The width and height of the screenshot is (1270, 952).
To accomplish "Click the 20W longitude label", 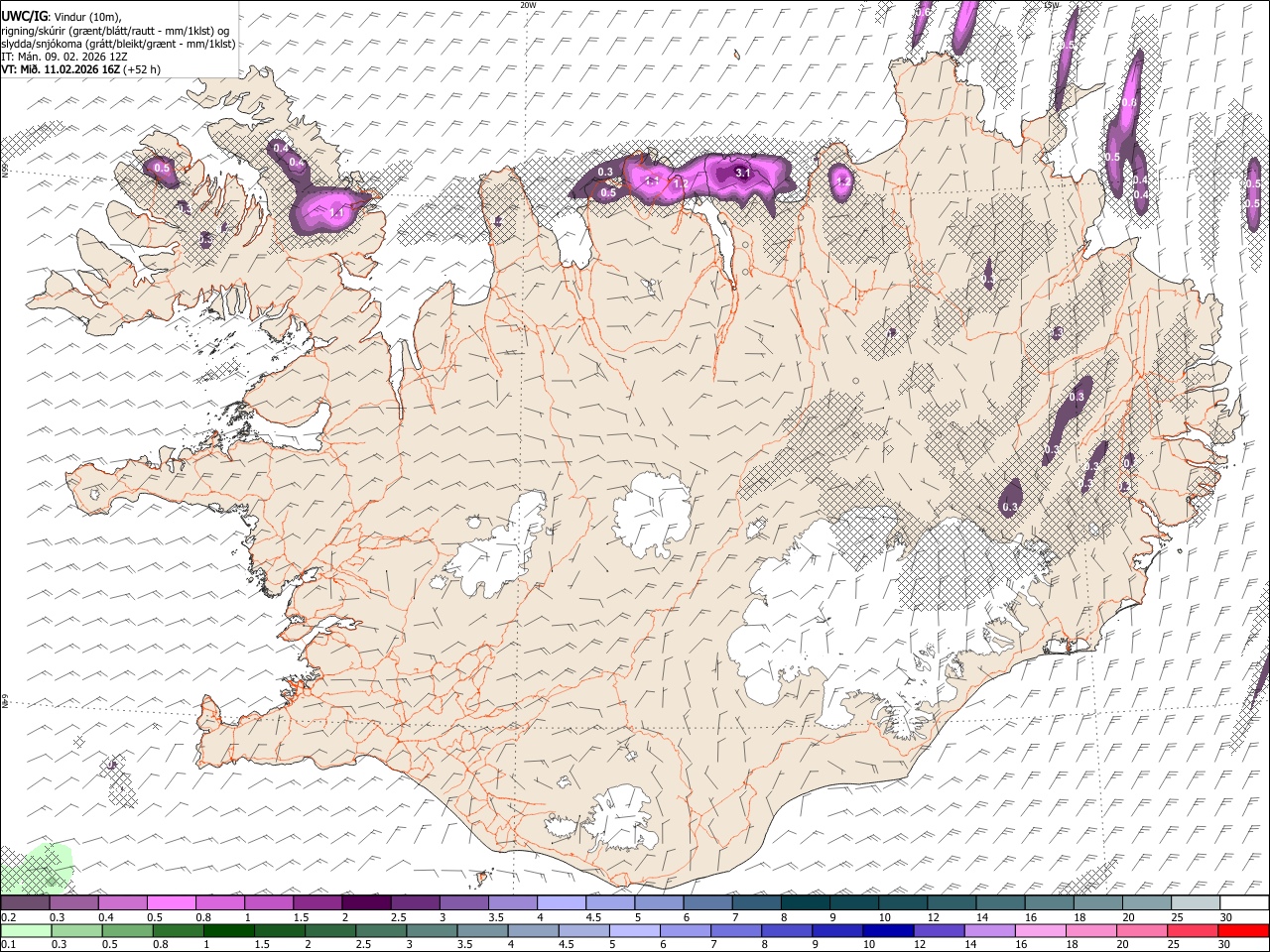I will [528, 5].
